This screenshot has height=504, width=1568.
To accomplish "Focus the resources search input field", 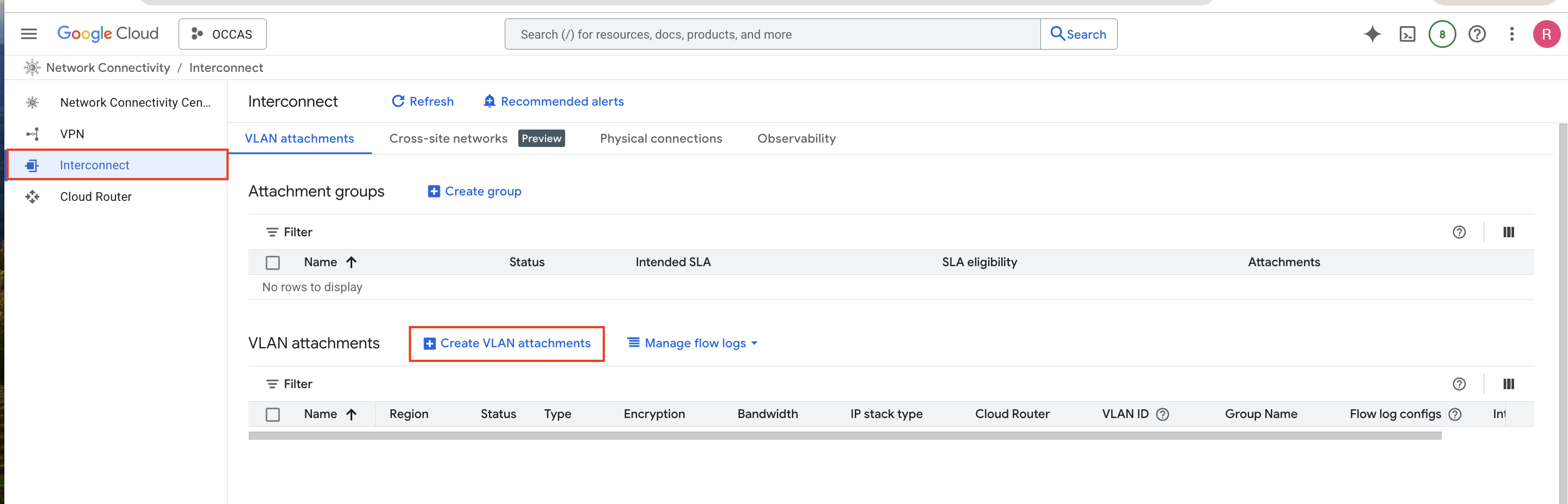I will click(772, 34).
